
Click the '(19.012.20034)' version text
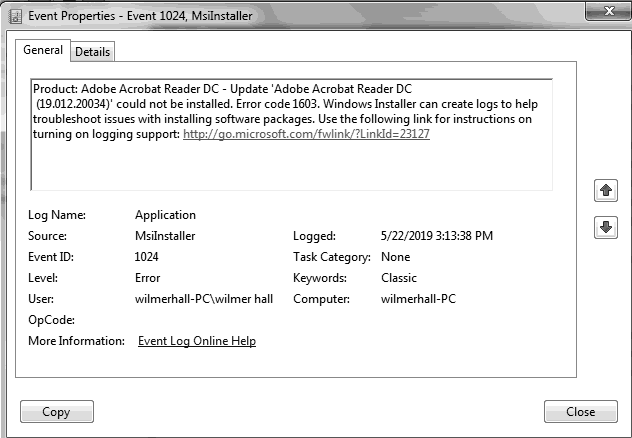tap(73, 104)
